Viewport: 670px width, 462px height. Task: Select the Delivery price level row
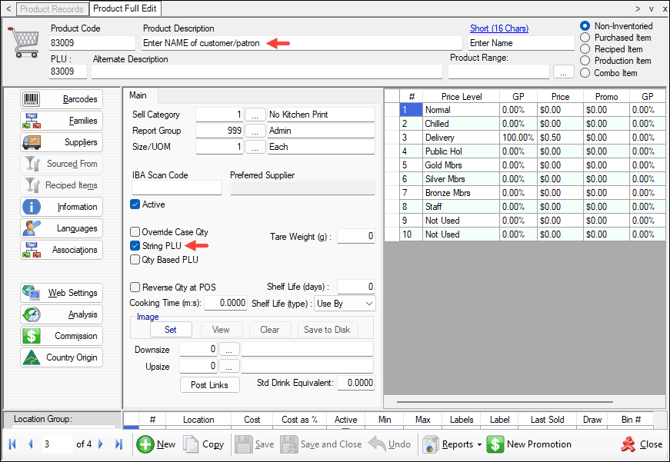(525, 138)
